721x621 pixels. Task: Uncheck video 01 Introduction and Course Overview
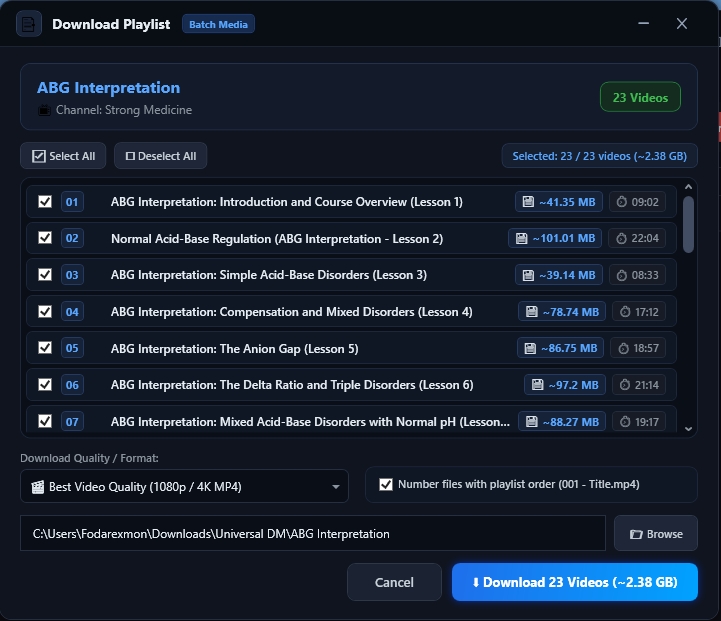pyautogui.click(x=45, y=201)
